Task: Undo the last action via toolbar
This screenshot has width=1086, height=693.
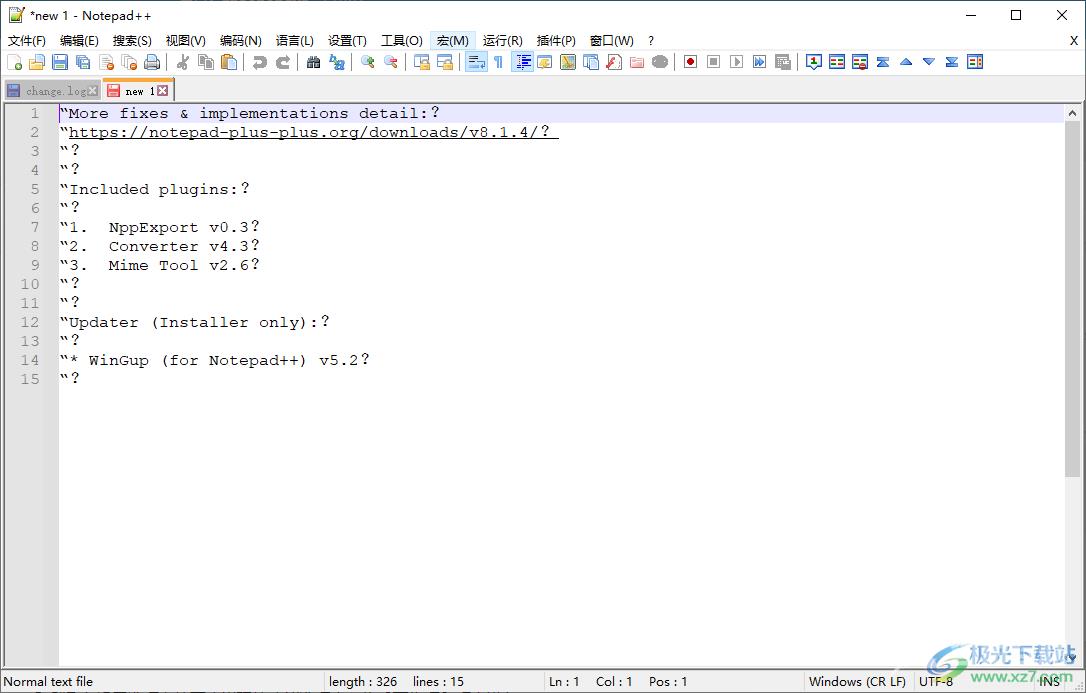Action: [x=260, y=62]
